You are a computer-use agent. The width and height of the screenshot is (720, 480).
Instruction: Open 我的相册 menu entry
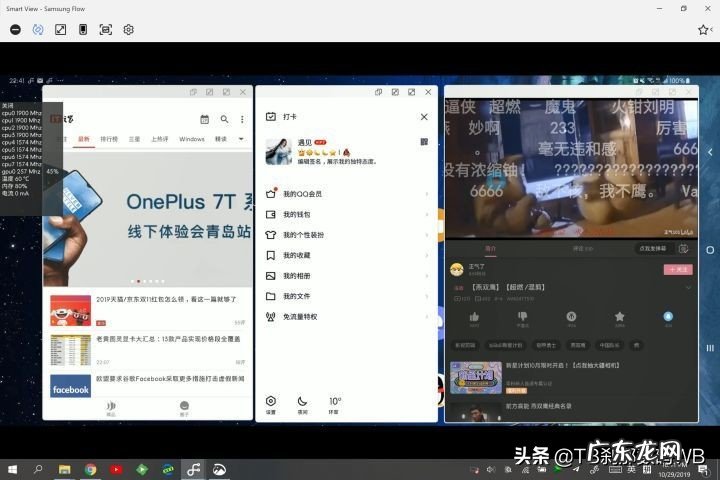(347, 276)
